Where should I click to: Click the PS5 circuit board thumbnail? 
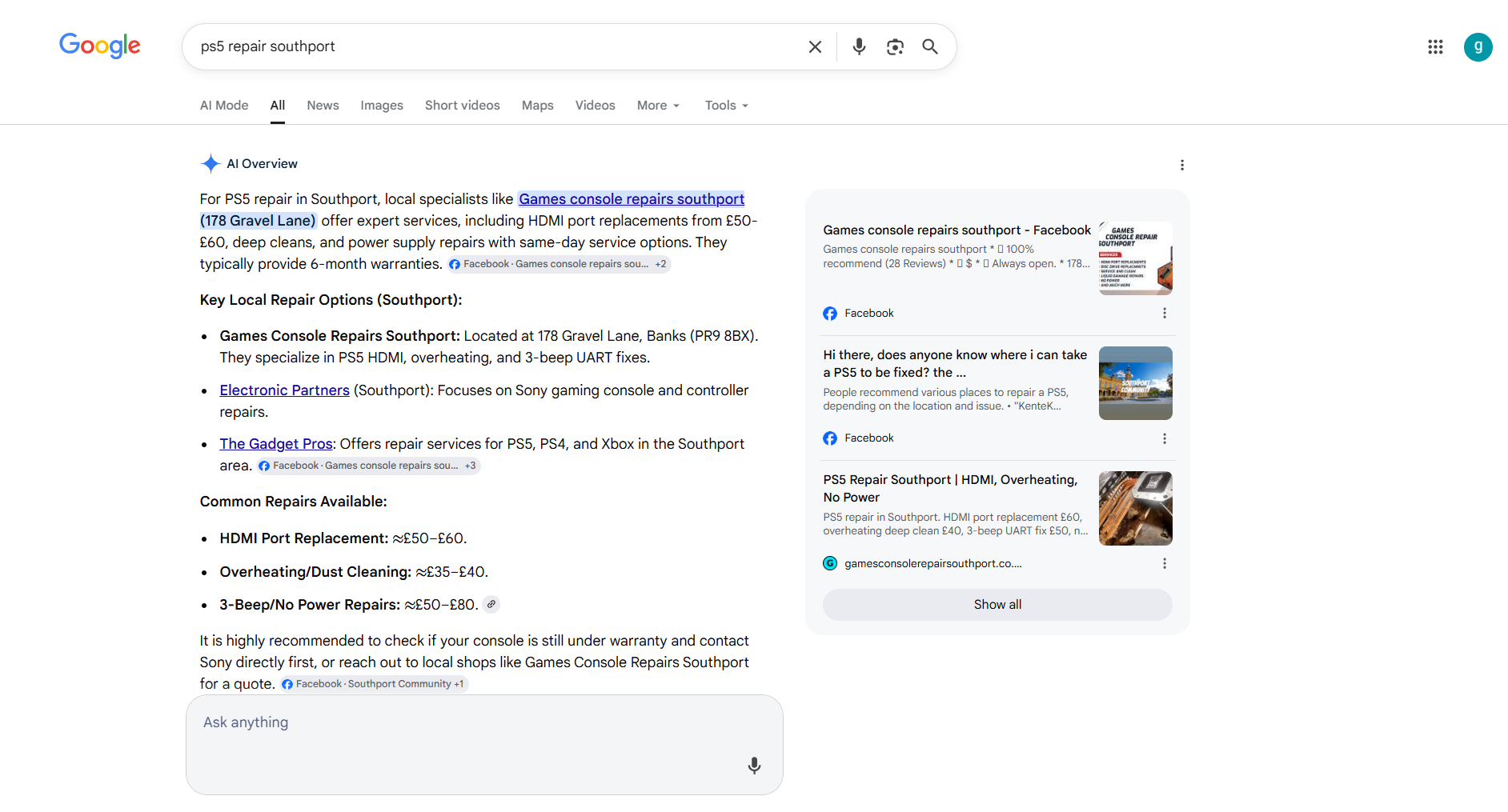pyautogui.click(x=1136, y=509)
